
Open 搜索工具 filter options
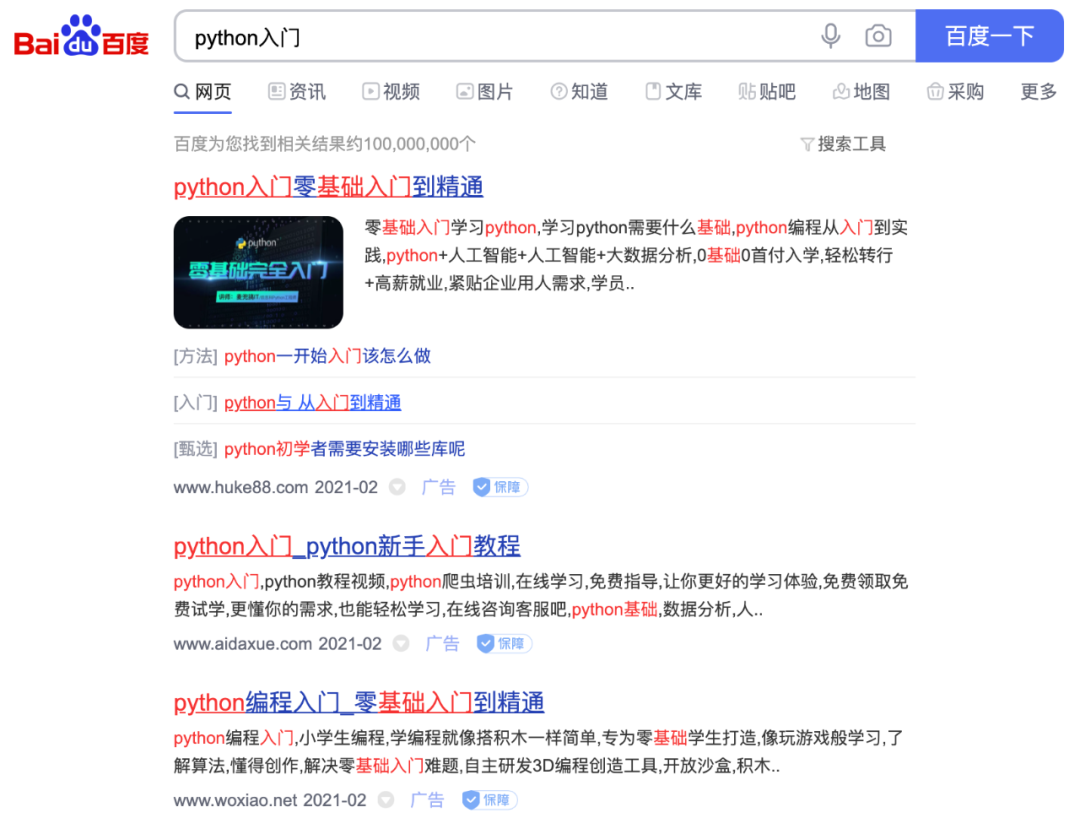[843, 144]
